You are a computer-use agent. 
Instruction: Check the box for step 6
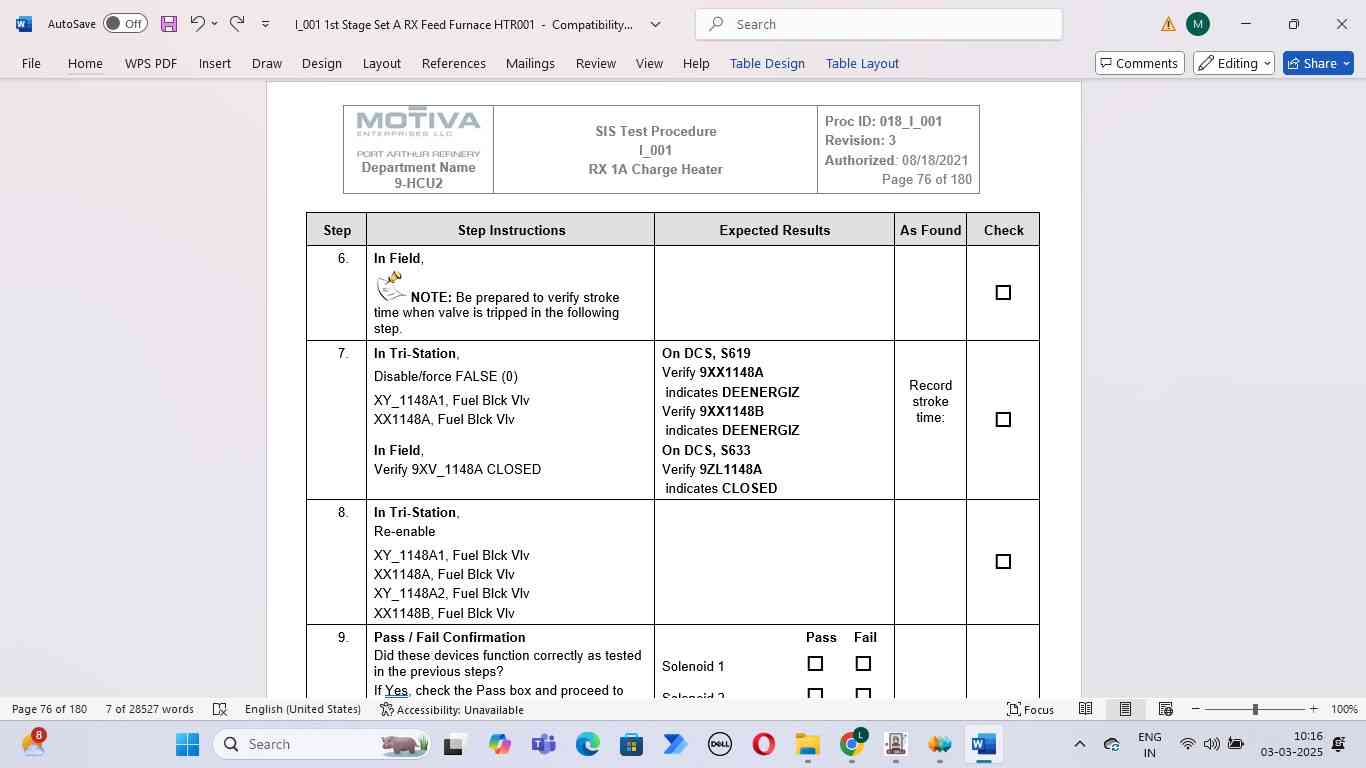tap(1003, 293)
